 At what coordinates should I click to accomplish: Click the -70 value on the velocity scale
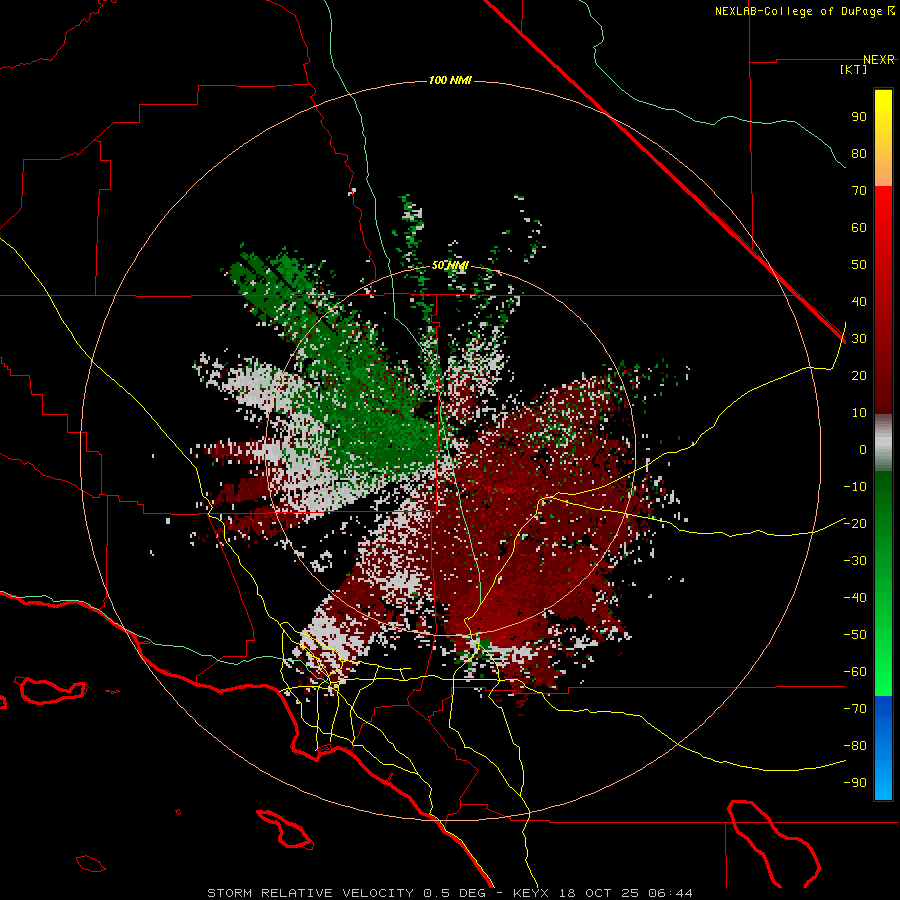(x=855, y=709)
